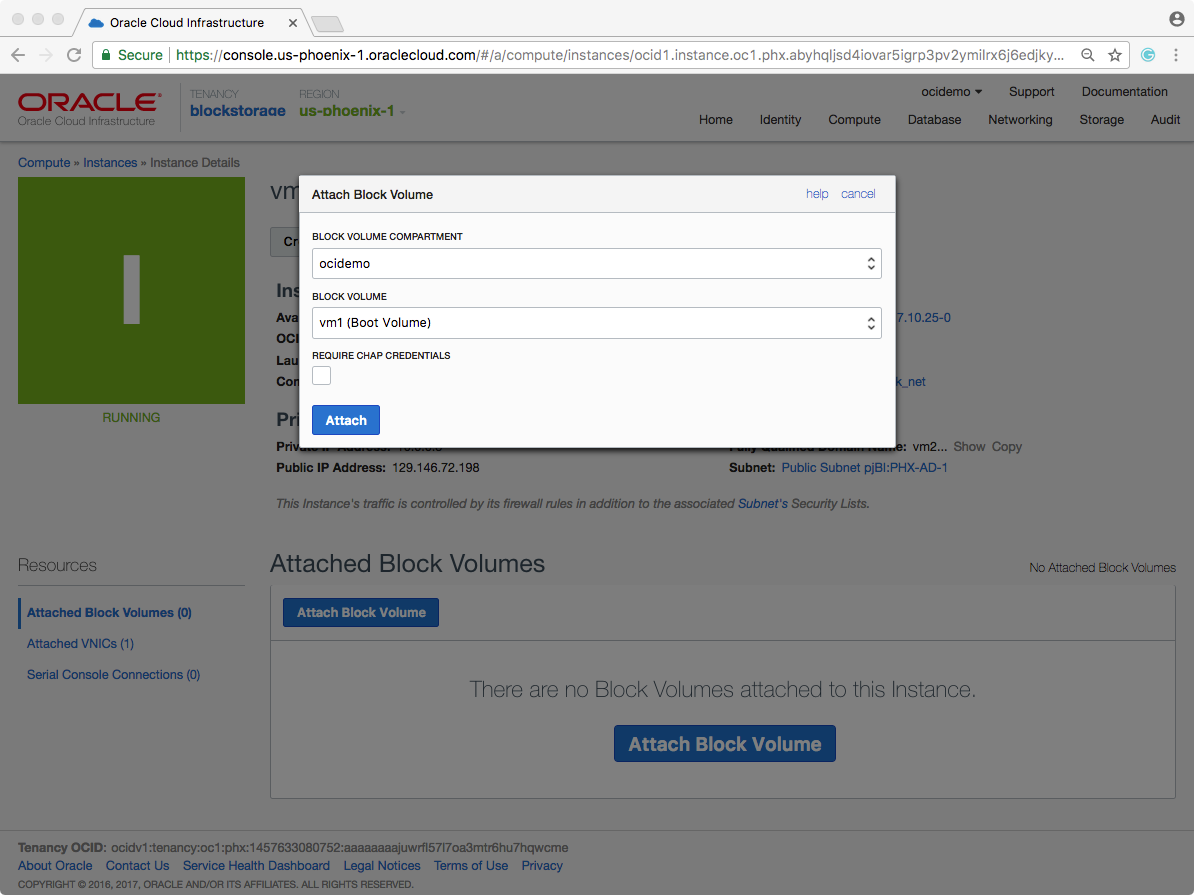Select Attached Block Volumes (0) in Resources
Image resolution: width=1194 pixels, height=895 pixels.
tap(109, 612)
